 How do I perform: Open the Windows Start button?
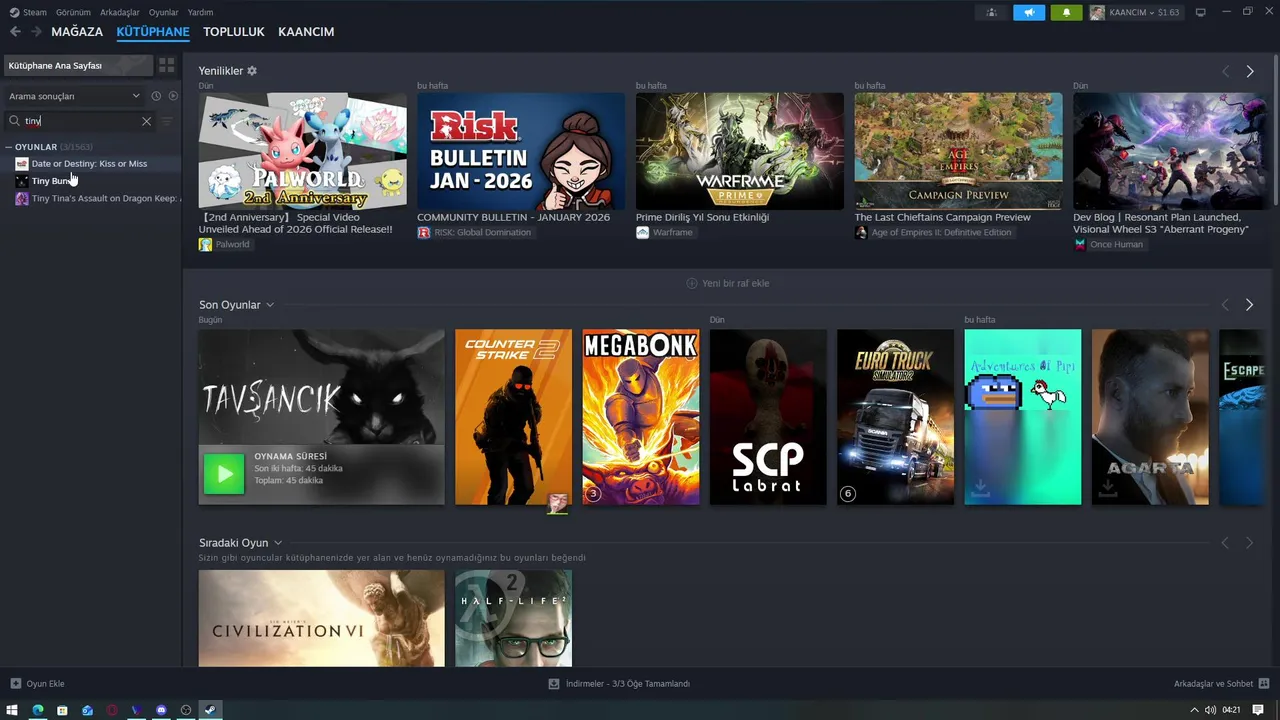tap(13, 710)
